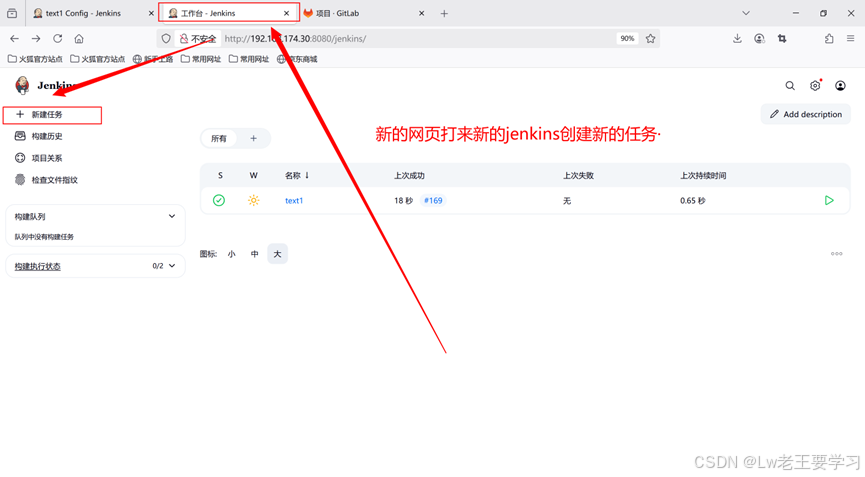Open the extensions puzzle icon
The image size is (865, 477).
[x=829, y=39]
